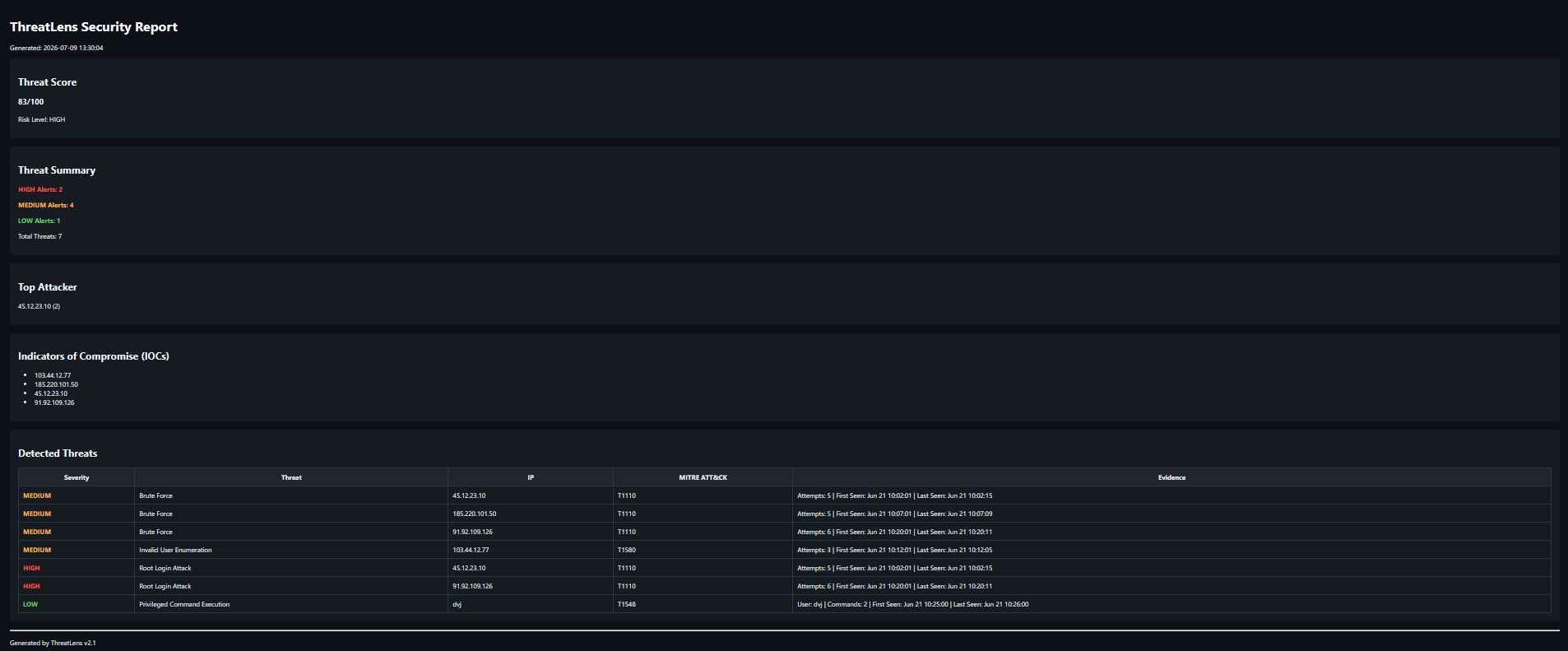Click T1110 in Root Login Attack 91.92.109.126 row
The image size is (1568, 651).
626,586
